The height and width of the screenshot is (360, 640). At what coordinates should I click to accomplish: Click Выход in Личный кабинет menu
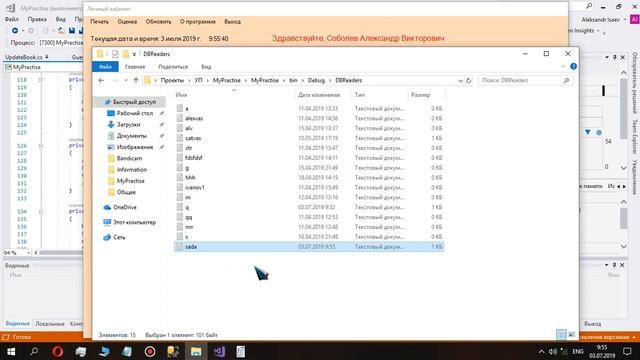coord(232,22)
